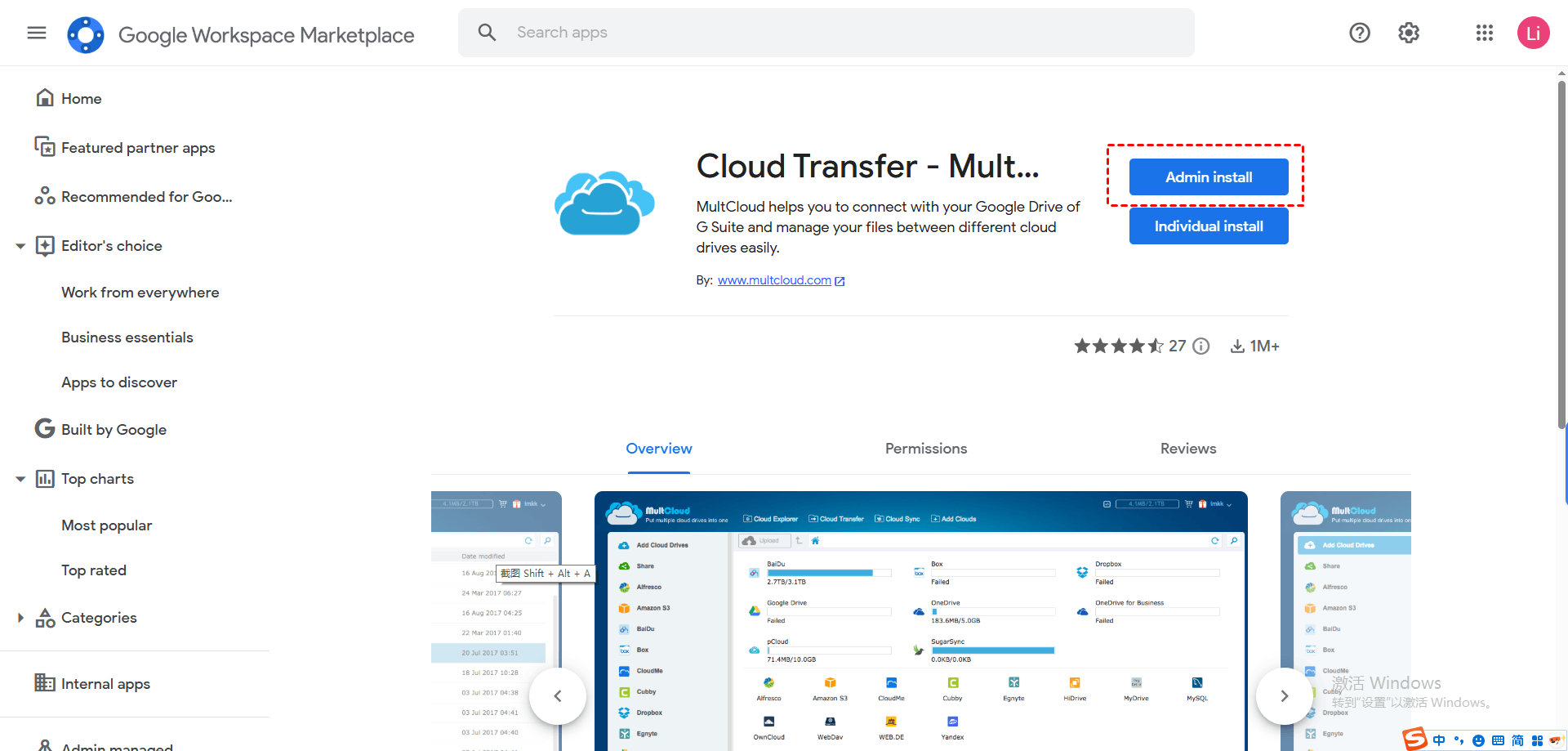Open Apps to discover in sidebar
Screen dimensions: 1568x751
coord(119,382)
